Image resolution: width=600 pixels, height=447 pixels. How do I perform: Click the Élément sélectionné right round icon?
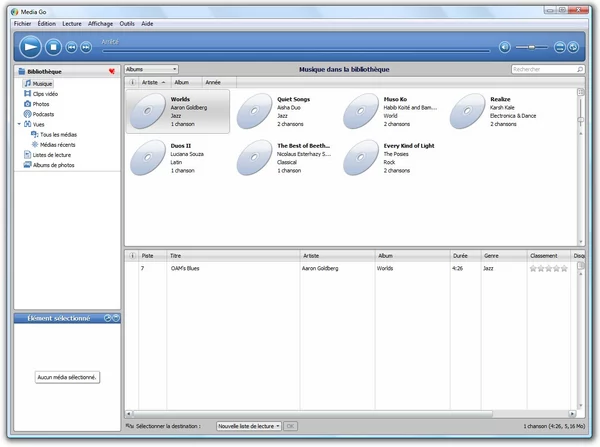click(116, 318)
